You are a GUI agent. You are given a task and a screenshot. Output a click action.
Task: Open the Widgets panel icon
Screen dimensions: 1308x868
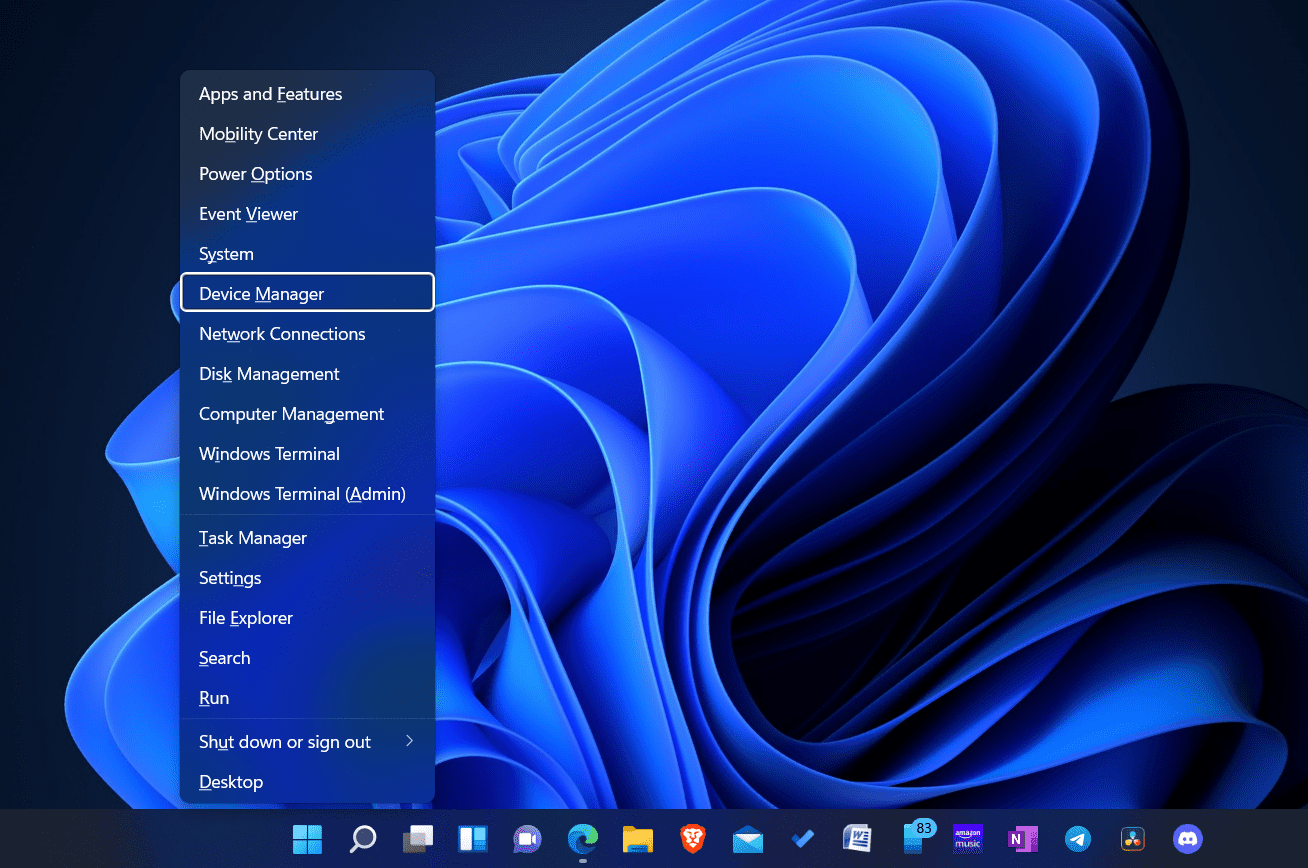[x=472, y=838]
